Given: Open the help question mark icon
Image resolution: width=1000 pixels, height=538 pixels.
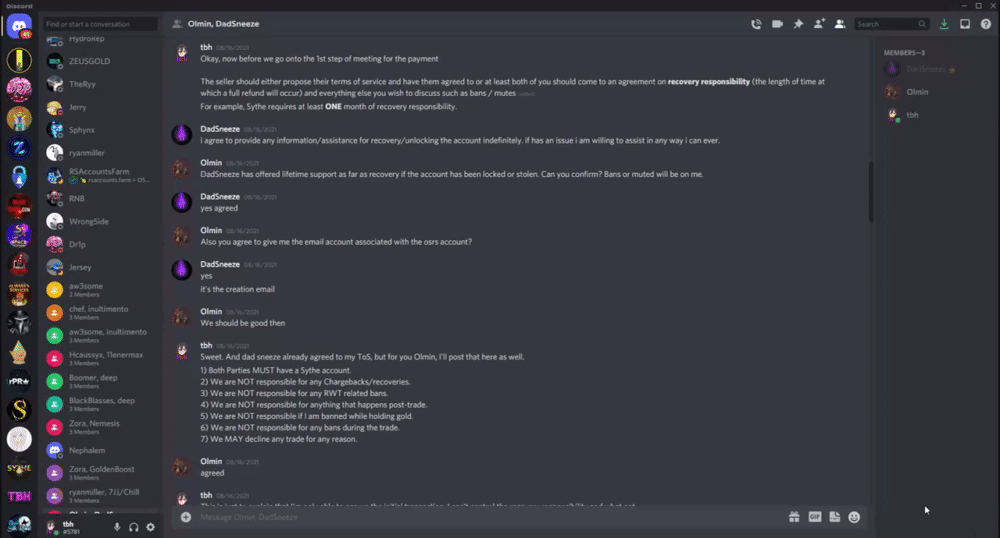Looking at the screenshot, I should click(x=985, y=23).
